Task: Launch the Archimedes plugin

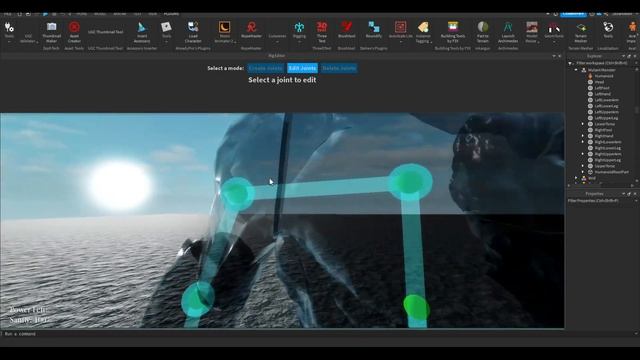Action: tap(508, 32)
